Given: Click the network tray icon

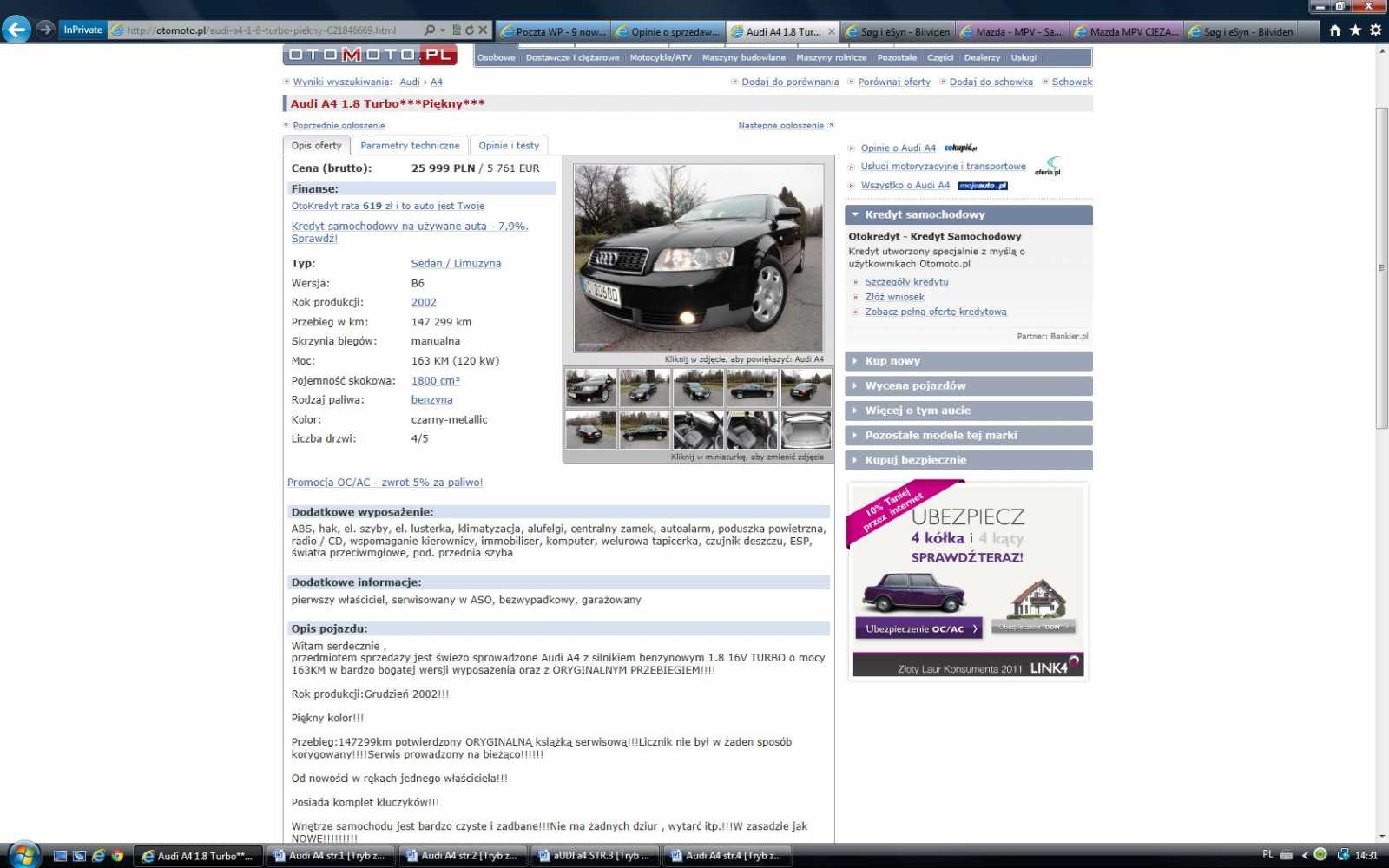Looking at the screenshot, I should click(x=1343, y=855).
